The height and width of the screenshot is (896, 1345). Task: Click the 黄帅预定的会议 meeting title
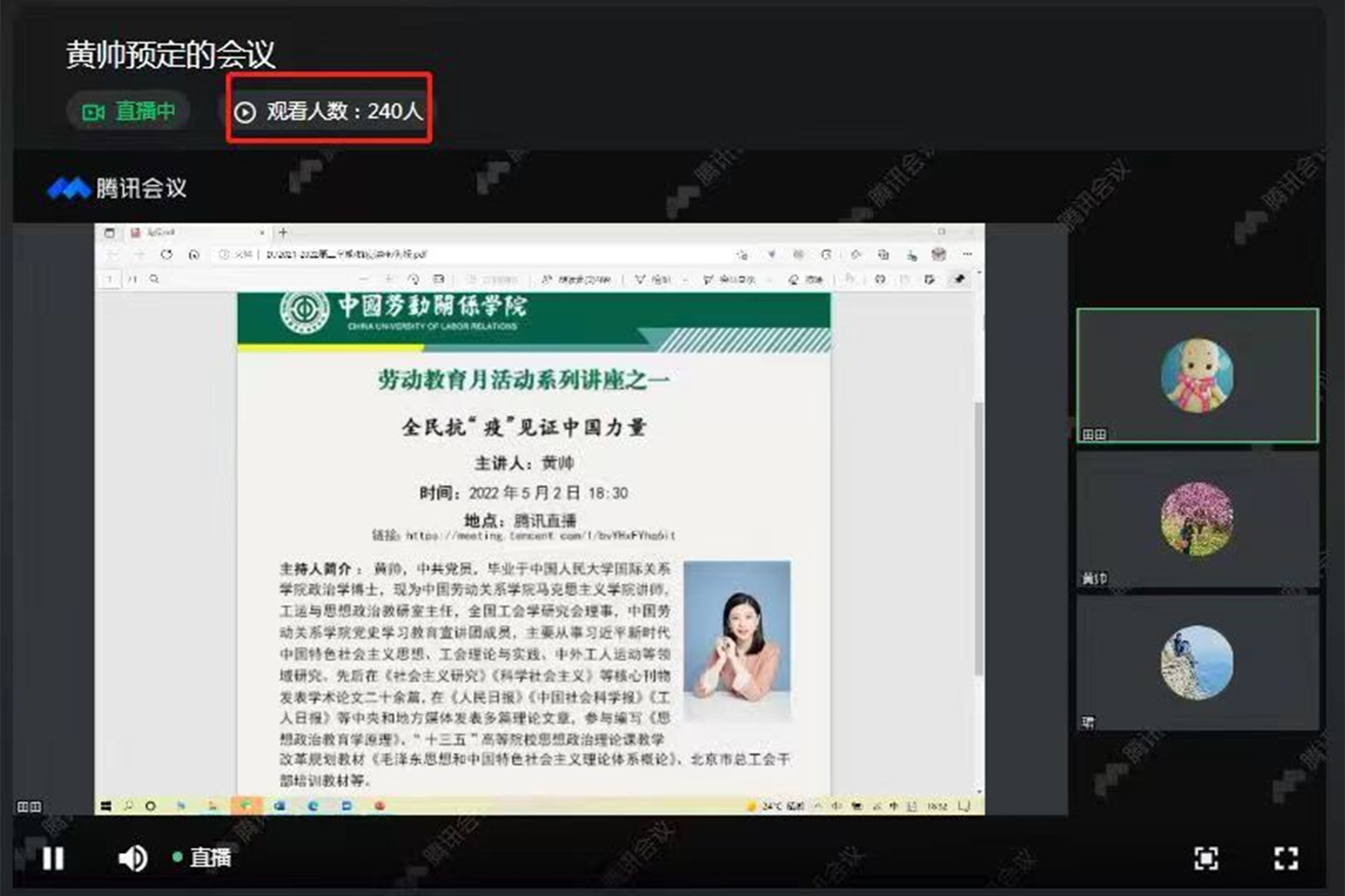pos(170,54)
